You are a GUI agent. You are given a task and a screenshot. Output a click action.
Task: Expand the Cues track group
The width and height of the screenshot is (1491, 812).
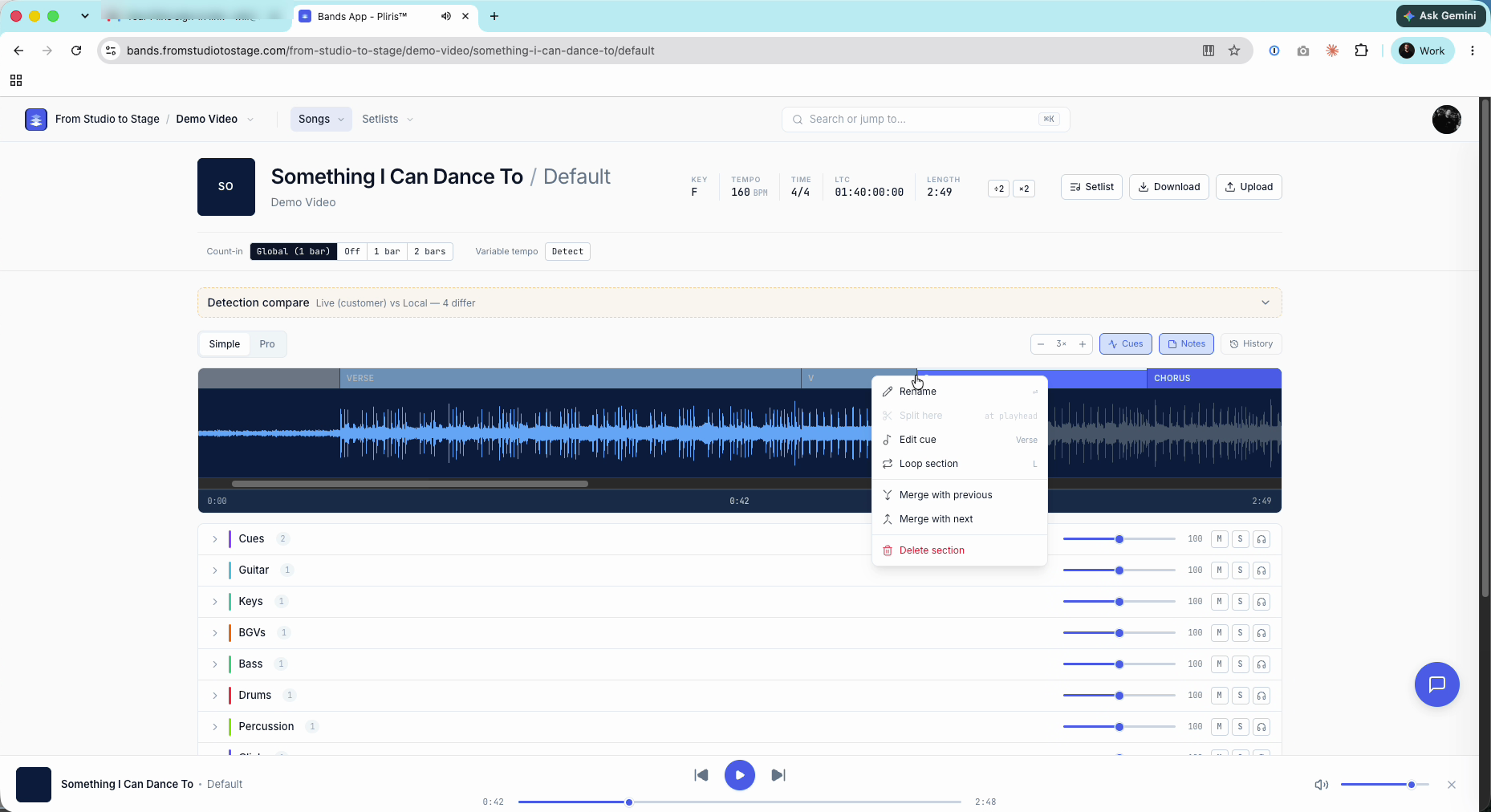pos(215,539)
